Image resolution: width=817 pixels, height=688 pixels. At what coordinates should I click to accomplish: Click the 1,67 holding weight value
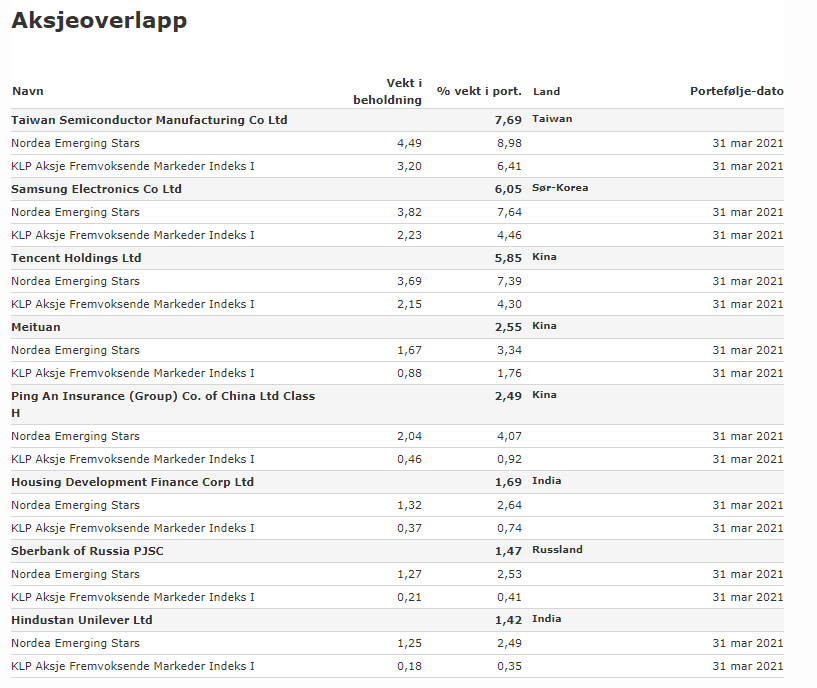[410, 350]
